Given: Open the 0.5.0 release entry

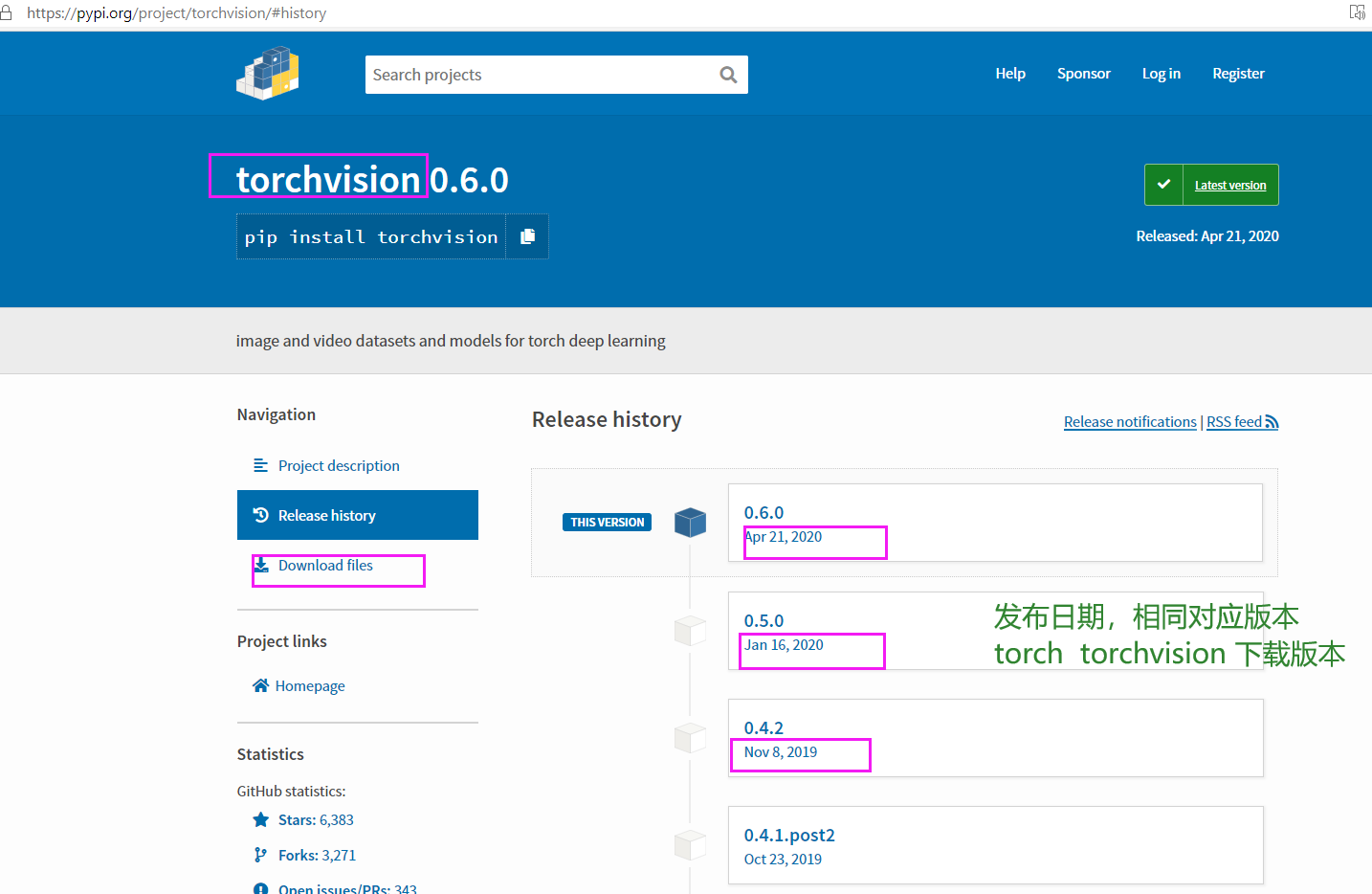Looking at the screenshot, I should click(x=763, y=620).
